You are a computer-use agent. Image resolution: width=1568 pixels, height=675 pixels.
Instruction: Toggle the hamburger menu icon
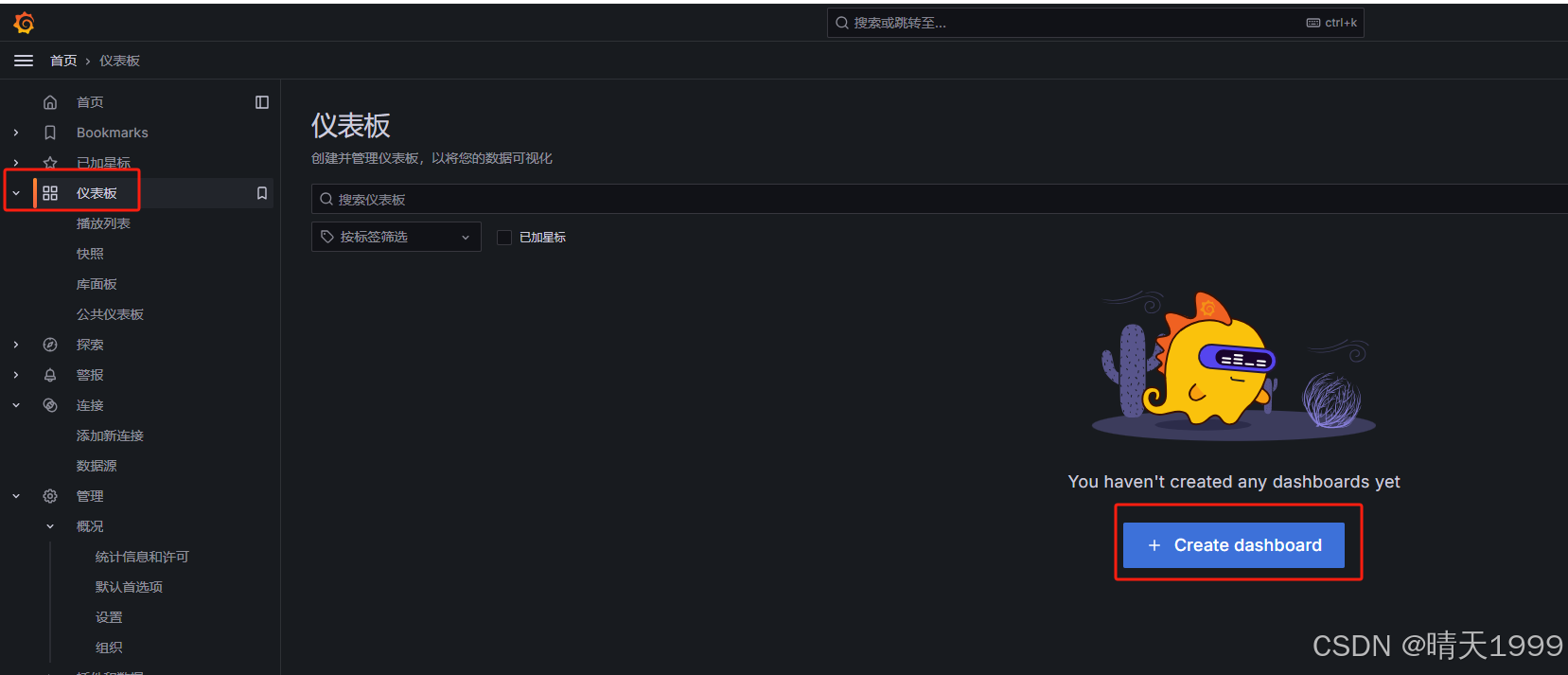click(24, 61)
